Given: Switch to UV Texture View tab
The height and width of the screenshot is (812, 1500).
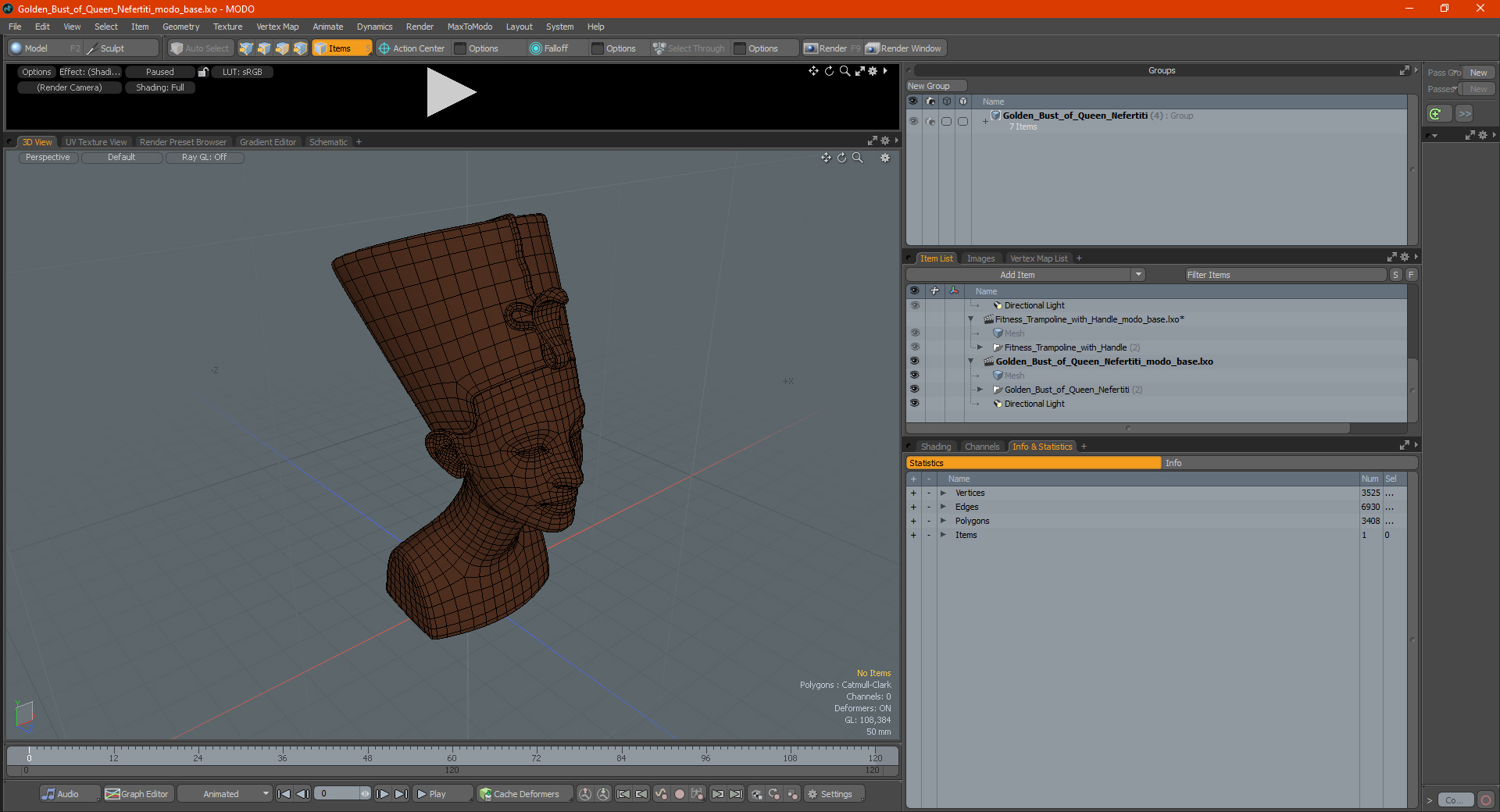Looking at the screenshot, I should (x=96, y=142).
